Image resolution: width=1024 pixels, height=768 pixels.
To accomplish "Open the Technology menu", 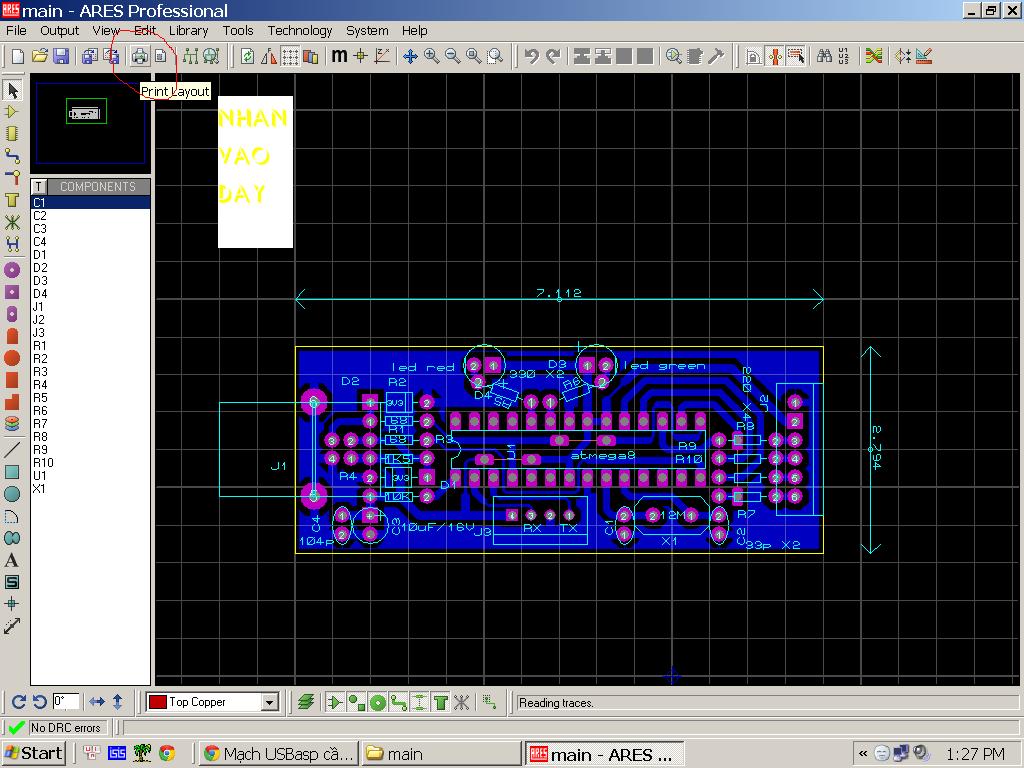I will point(299,30).
